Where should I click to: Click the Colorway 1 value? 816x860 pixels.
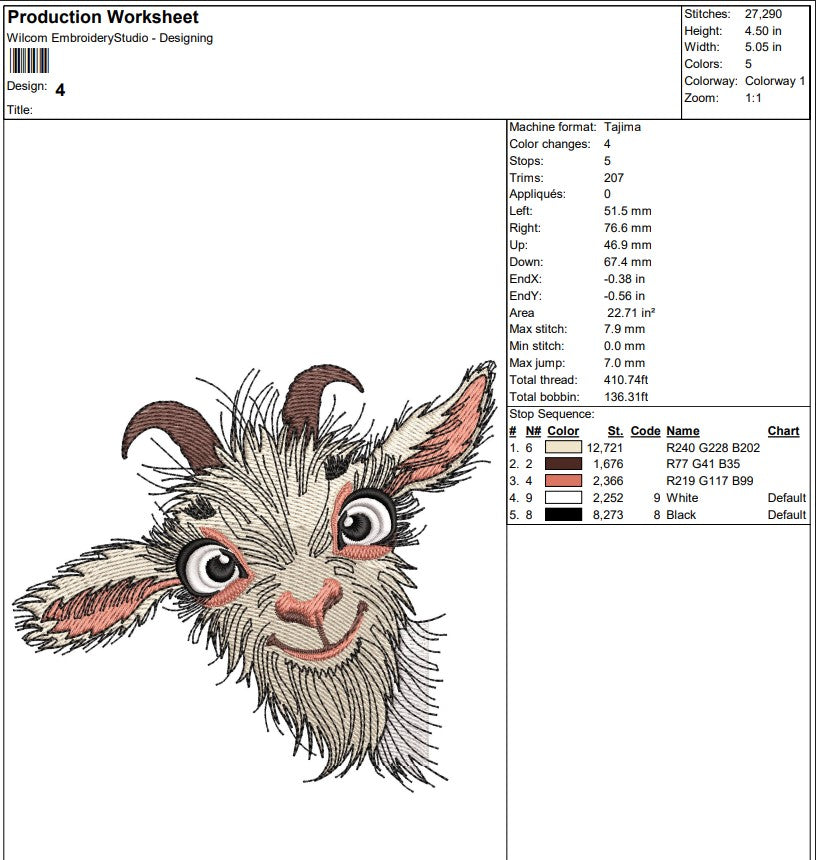(x=775, y=81)
